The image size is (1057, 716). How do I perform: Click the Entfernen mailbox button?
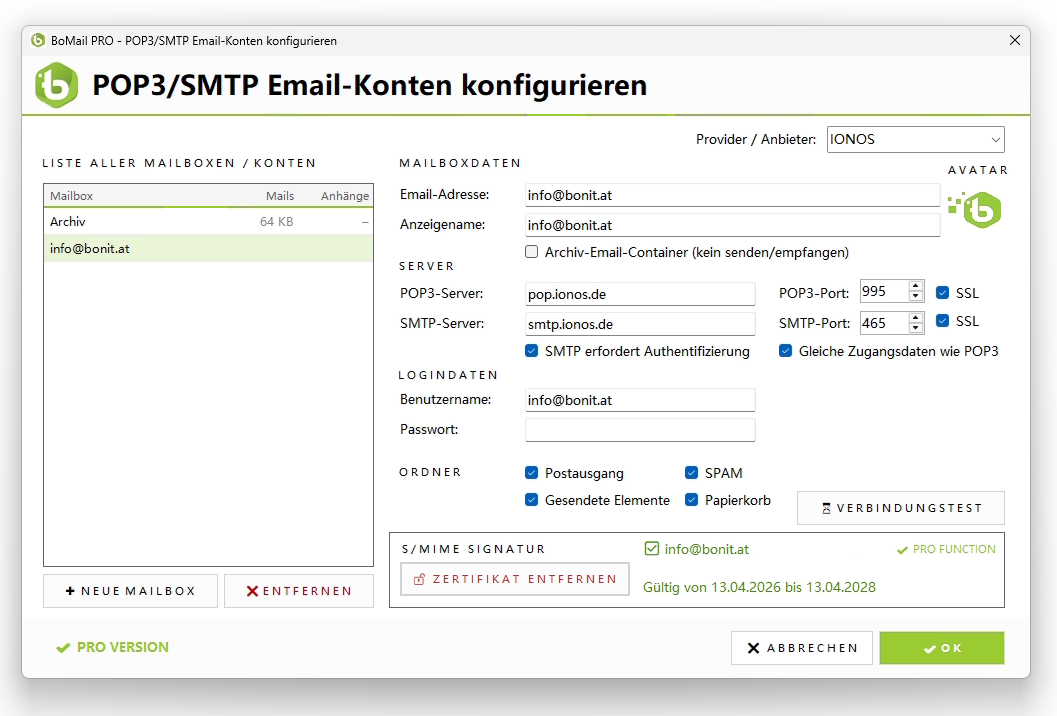click(x=299, y=591)
